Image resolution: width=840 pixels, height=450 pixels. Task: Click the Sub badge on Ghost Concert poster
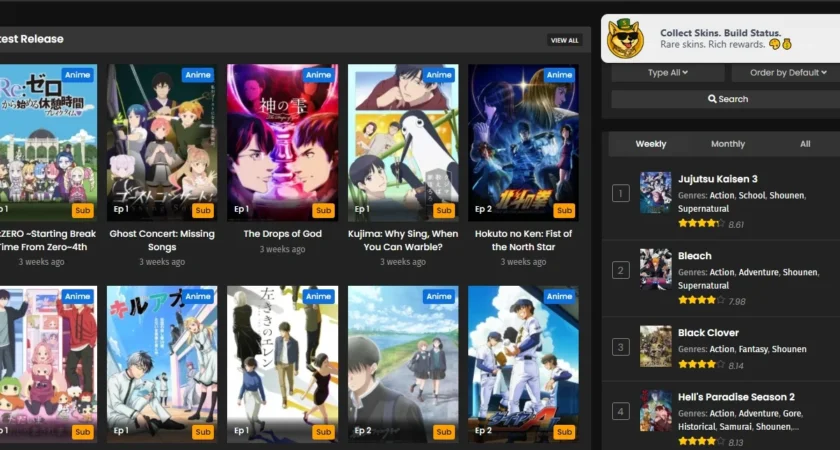pos(202,211)
